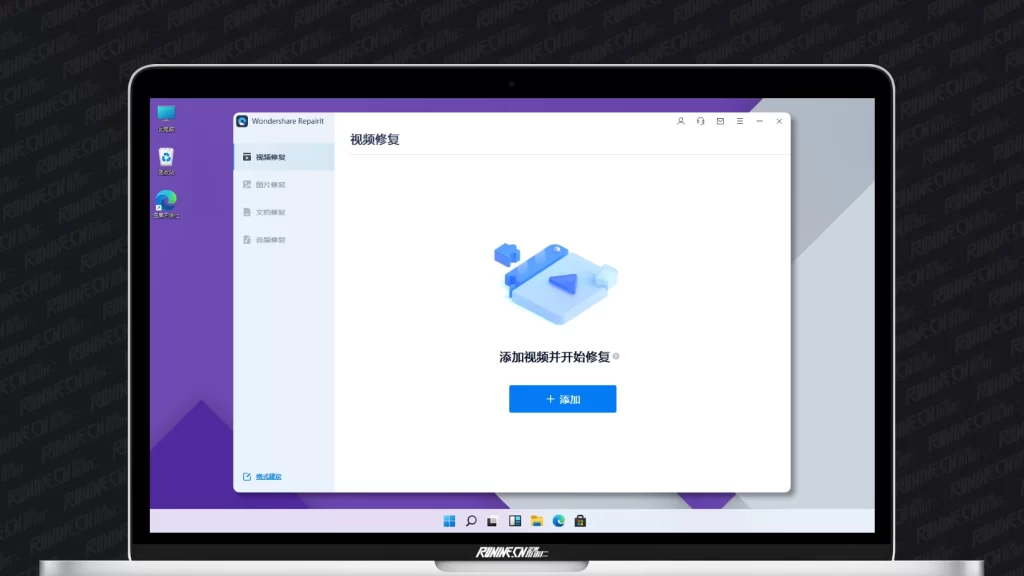Viewport: 1024px width, 576px height.
Task: Click the headset customer support icon
Action: tap(700, 121)
